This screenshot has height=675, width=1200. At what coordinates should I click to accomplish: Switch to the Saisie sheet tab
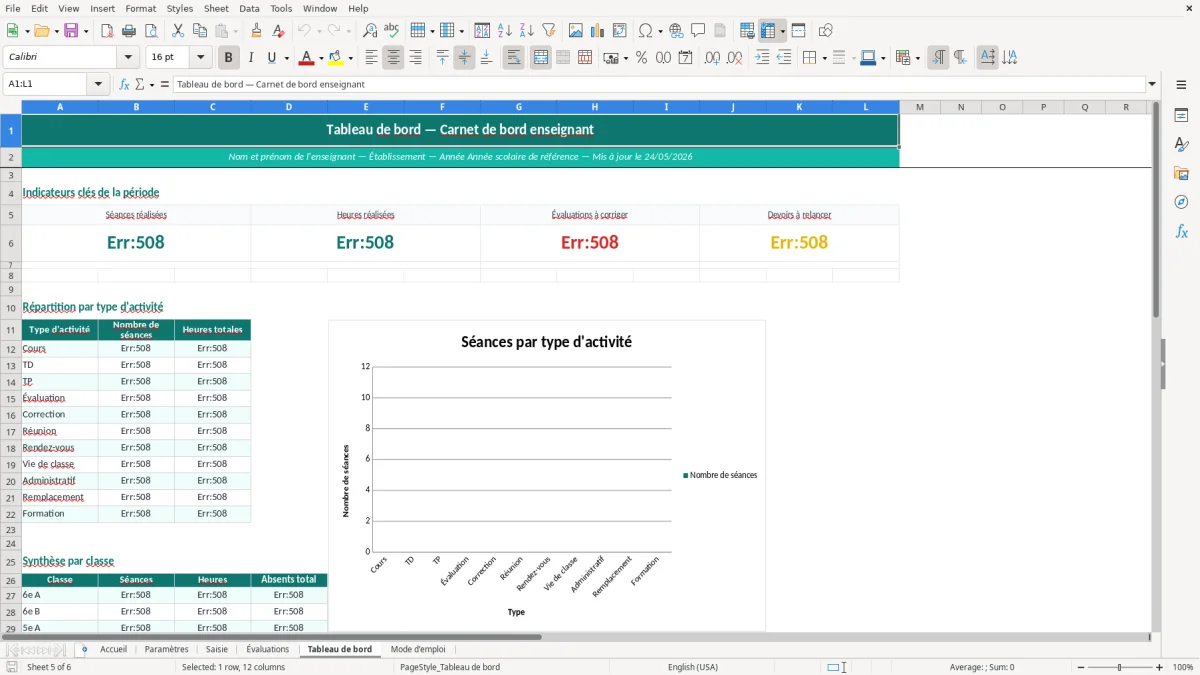[217, 649]
